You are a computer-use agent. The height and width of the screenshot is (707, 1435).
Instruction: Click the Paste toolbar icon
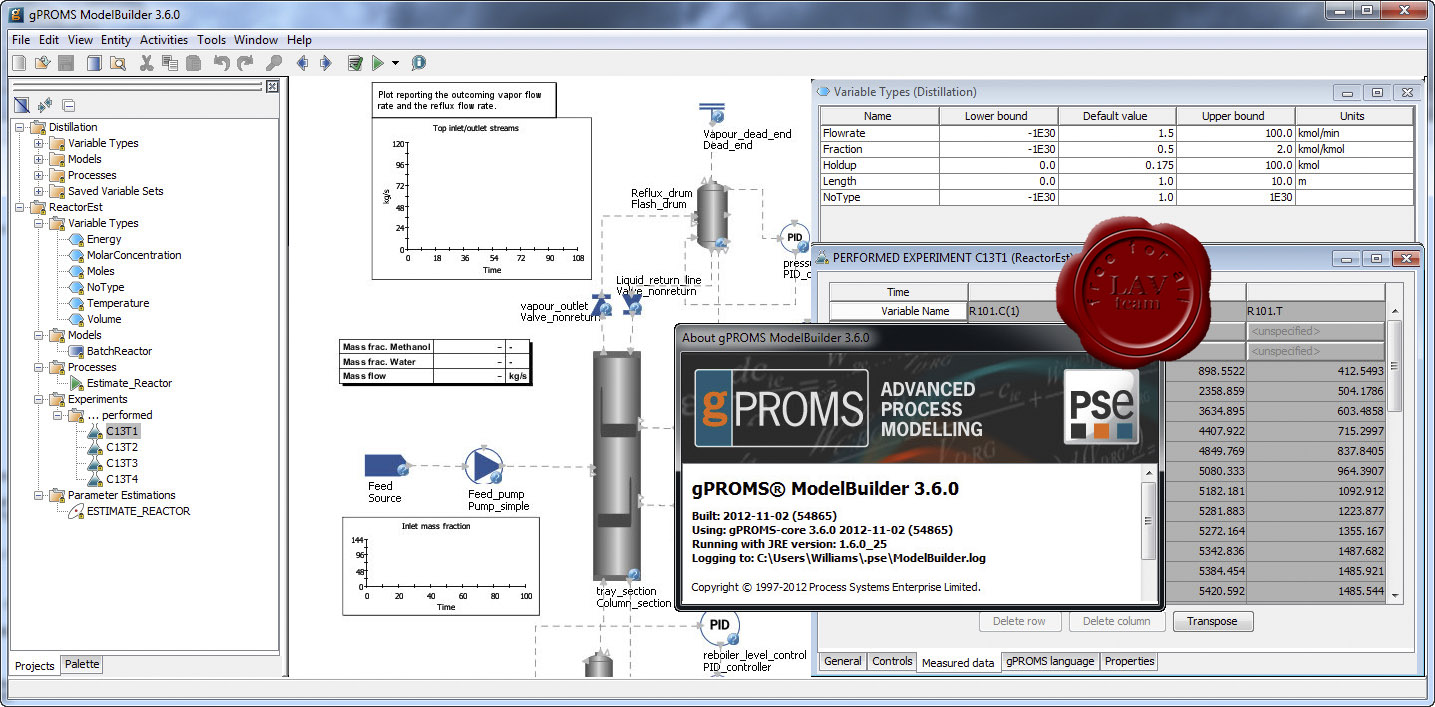194,63
